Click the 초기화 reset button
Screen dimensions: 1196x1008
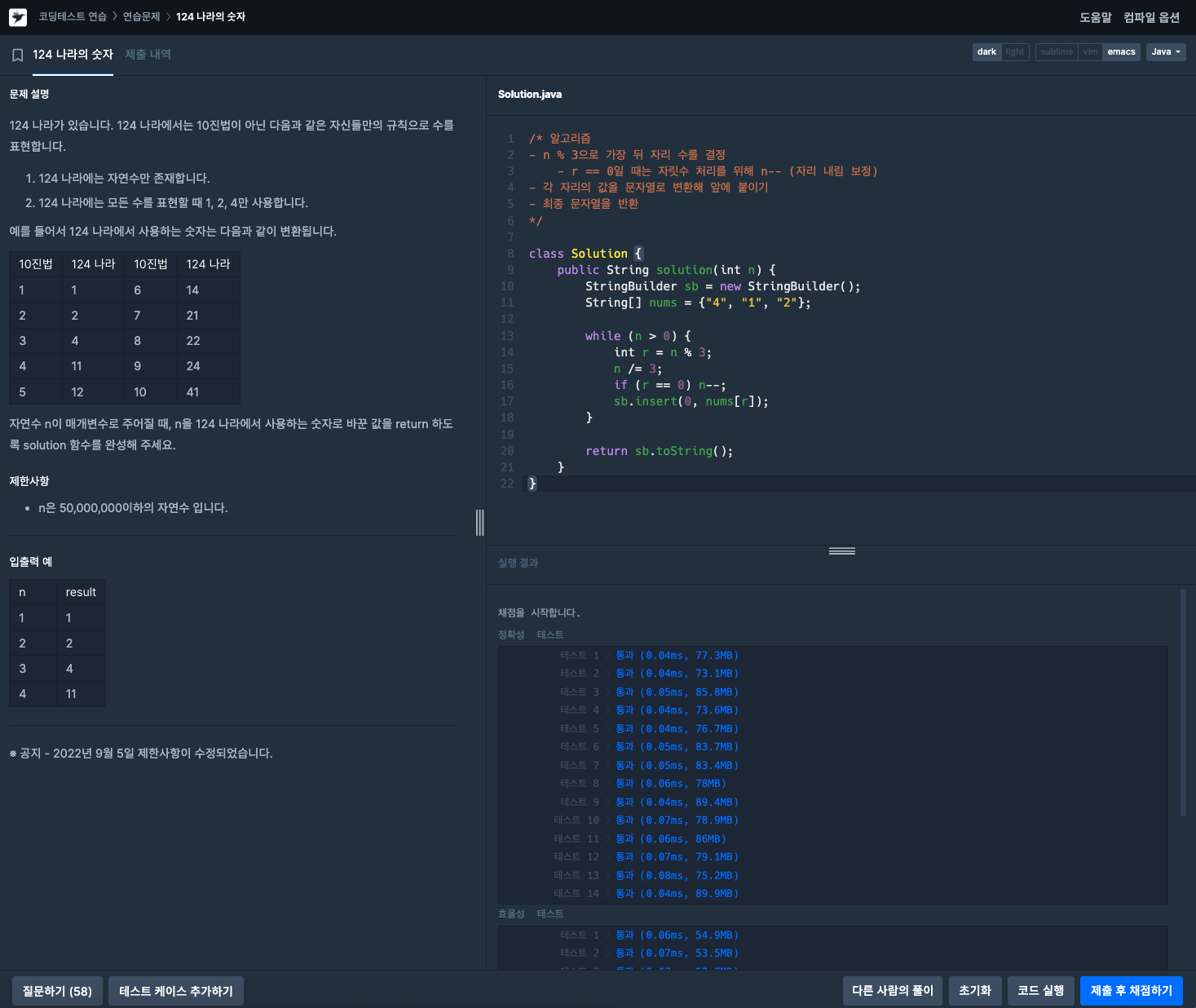point(975,990)
